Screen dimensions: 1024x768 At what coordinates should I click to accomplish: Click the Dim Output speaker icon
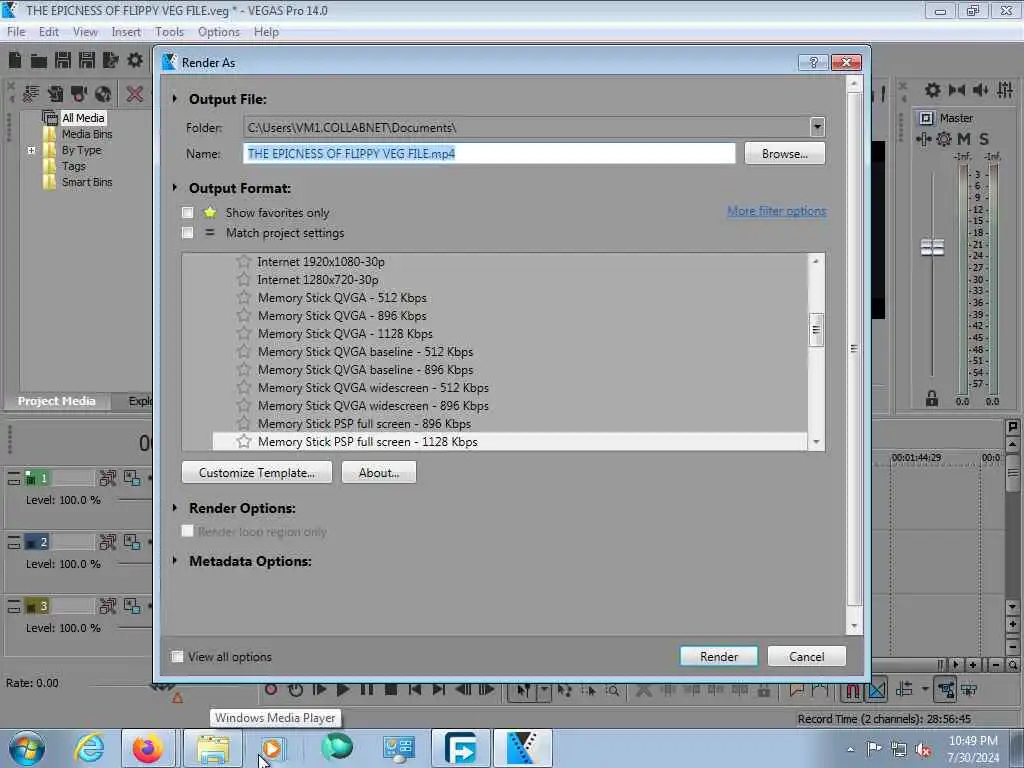click(980, 90)
